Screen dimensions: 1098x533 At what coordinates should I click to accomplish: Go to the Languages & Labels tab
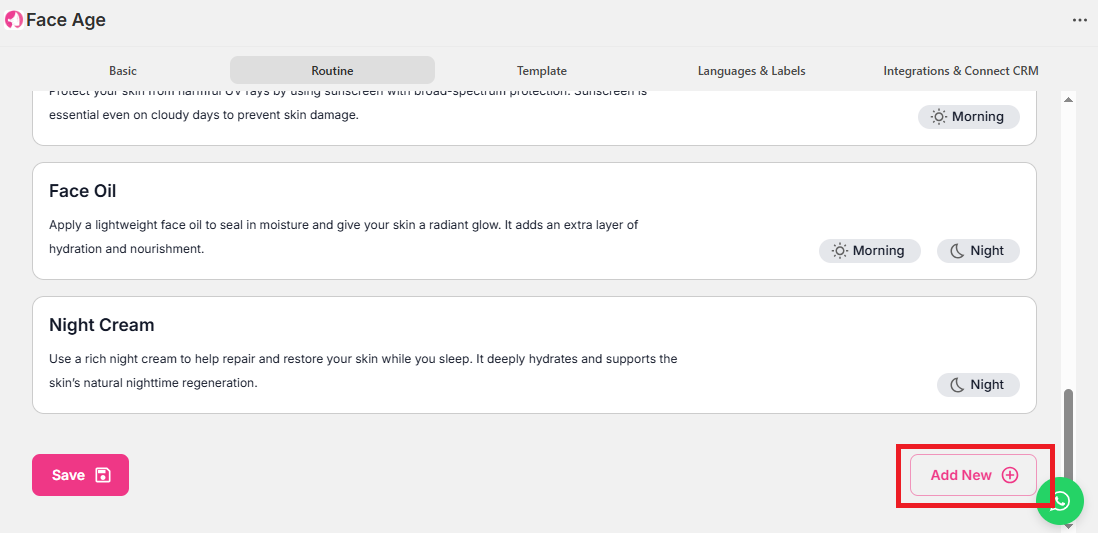point(751,71)
